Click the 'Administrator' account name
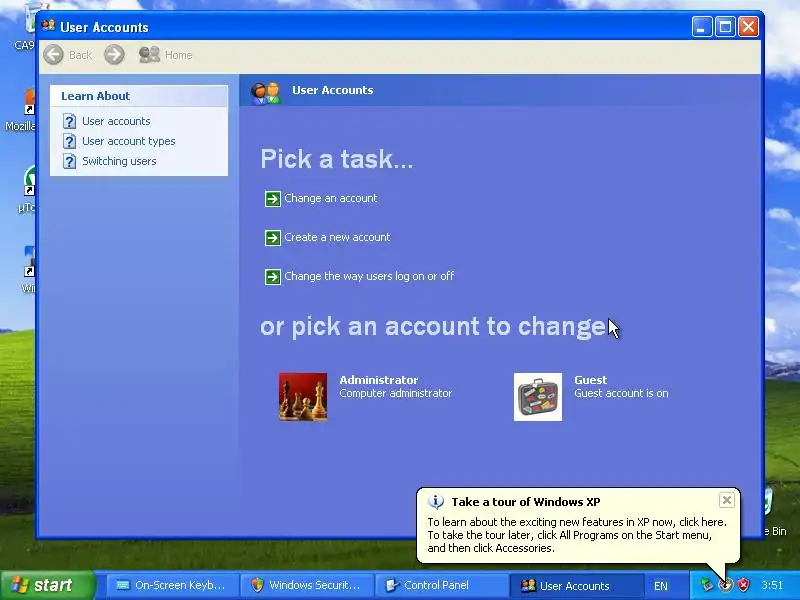Image resolution: width=800 pixels, height=600 pixels. [x=379, y=380]
